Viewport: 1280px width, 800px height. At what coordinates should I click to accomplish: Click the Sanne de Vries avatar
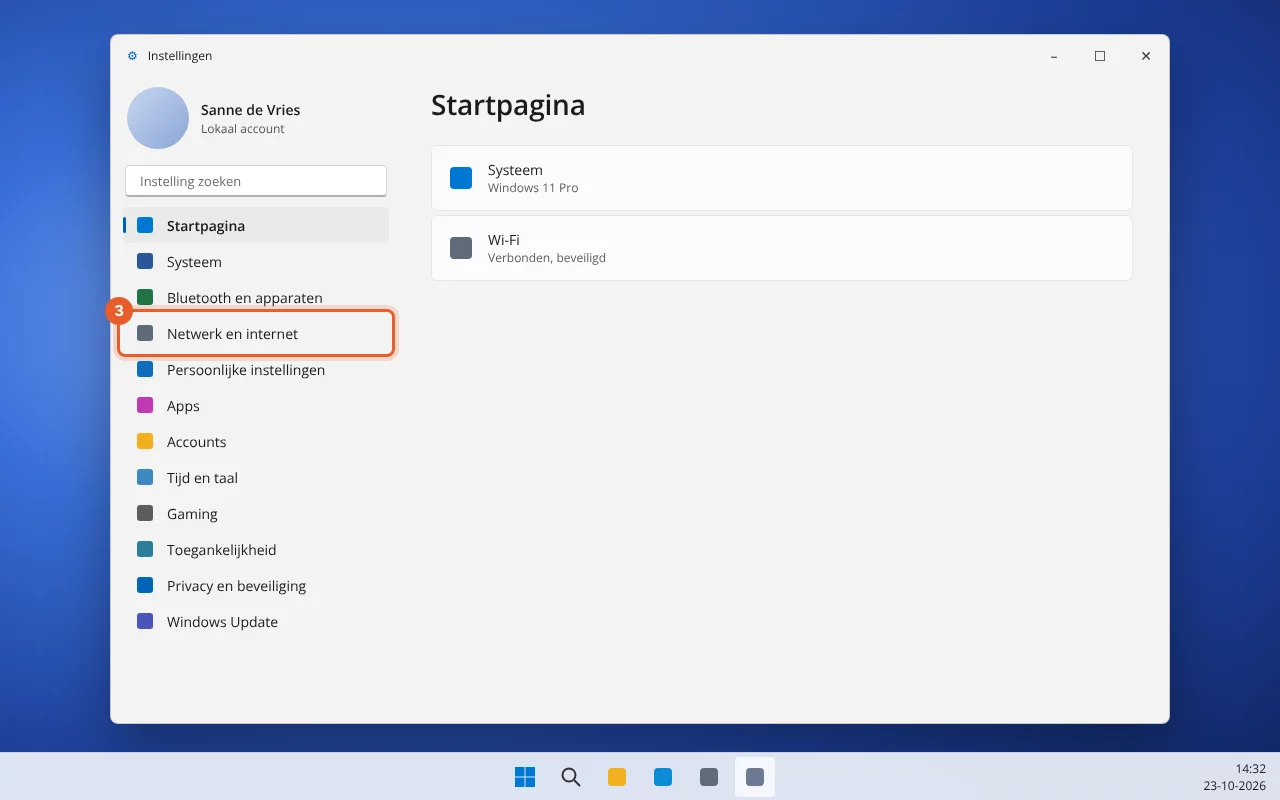pyautogui.click(x=158, y=118)
